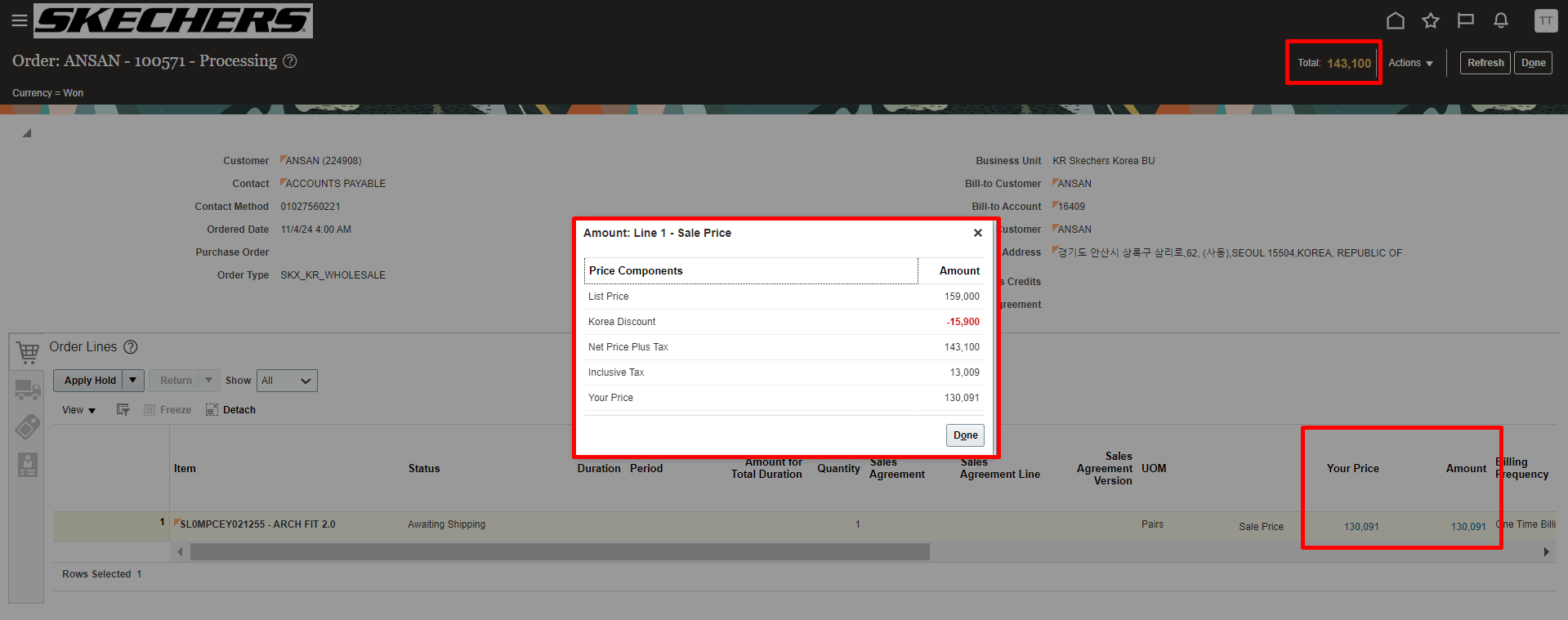This screenshot has height=620, width=1568.
Task: Click the Awaiting Shipping status cell
Action: pos(446,524)
